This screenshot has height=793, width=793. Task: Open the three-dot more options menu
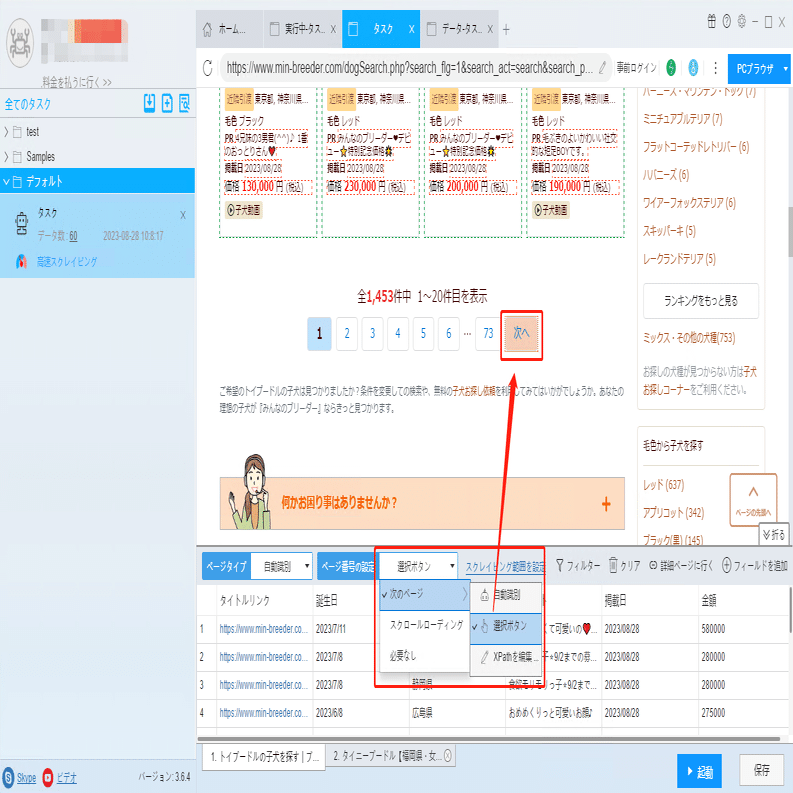click(x=715, y=68)
